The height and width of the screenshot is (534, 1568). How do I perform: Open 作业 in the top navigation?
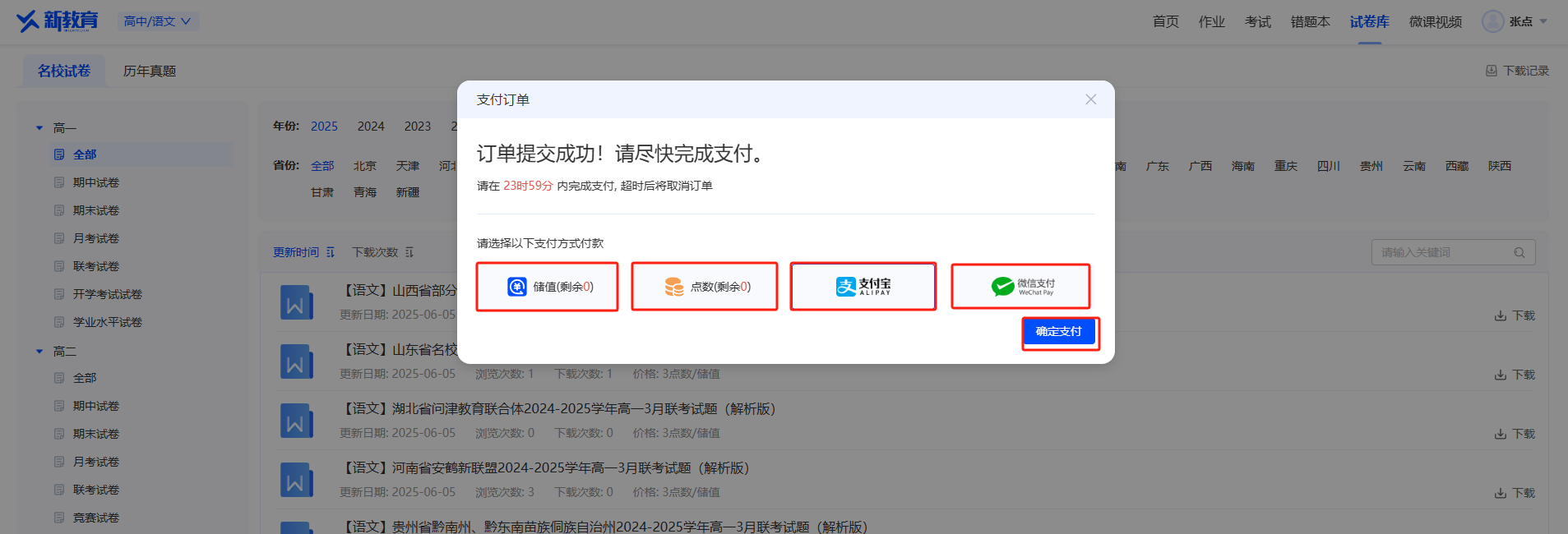(x=1211, y=21)
